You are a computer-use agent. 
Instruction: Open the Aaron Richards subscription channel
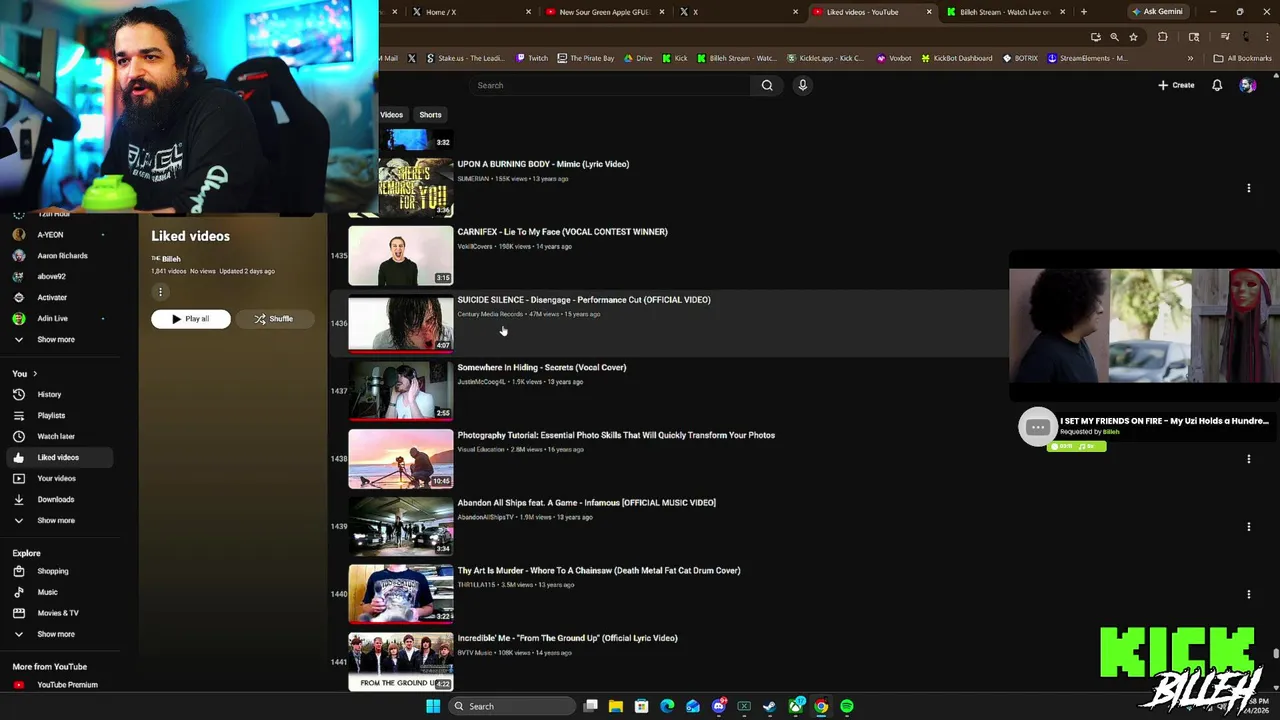62,255
